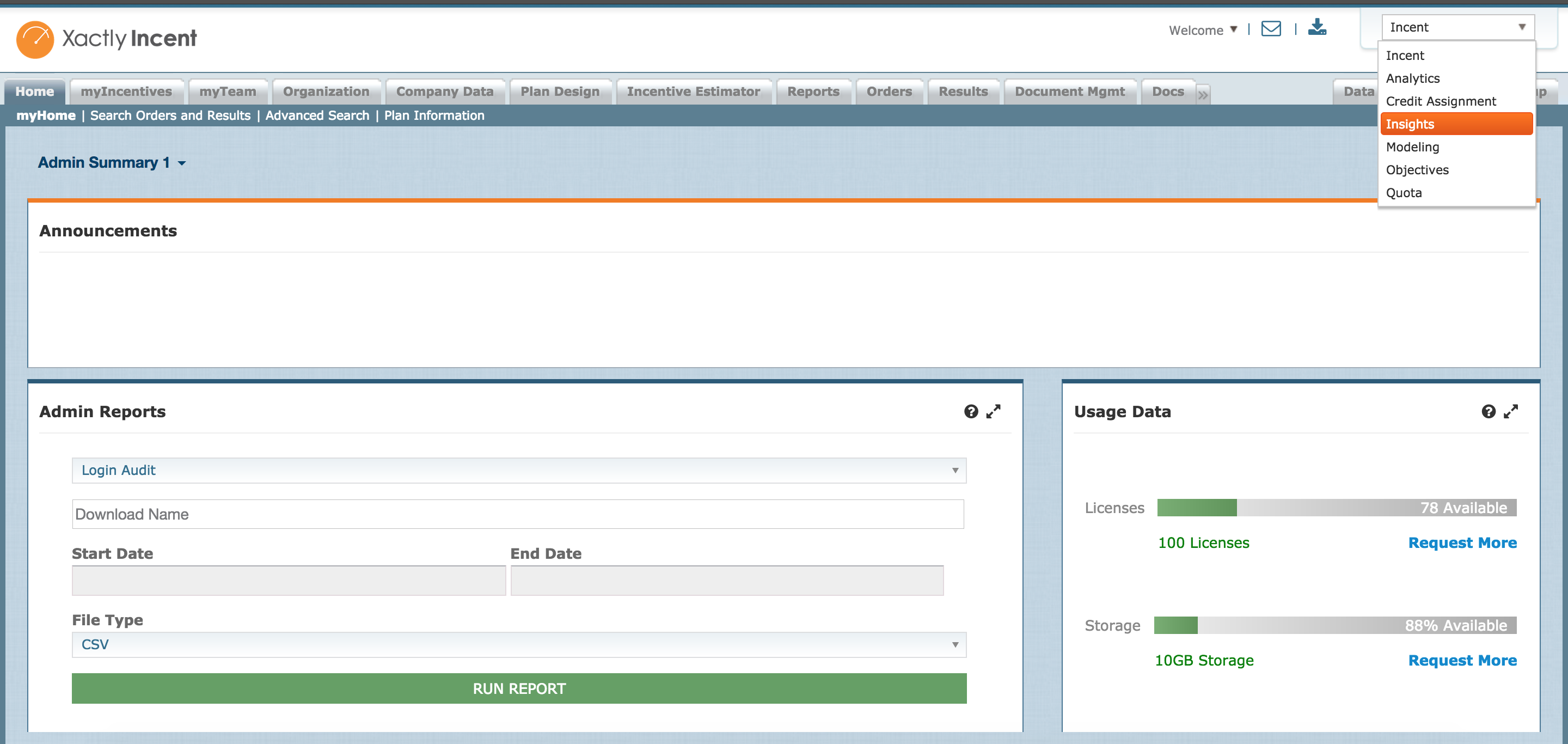Open the Plan Design tab

(560, 92)
